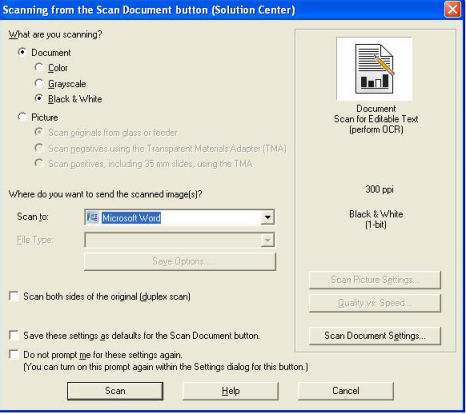Choose the Color scan option
466x414 pixels.
[39, 68]
